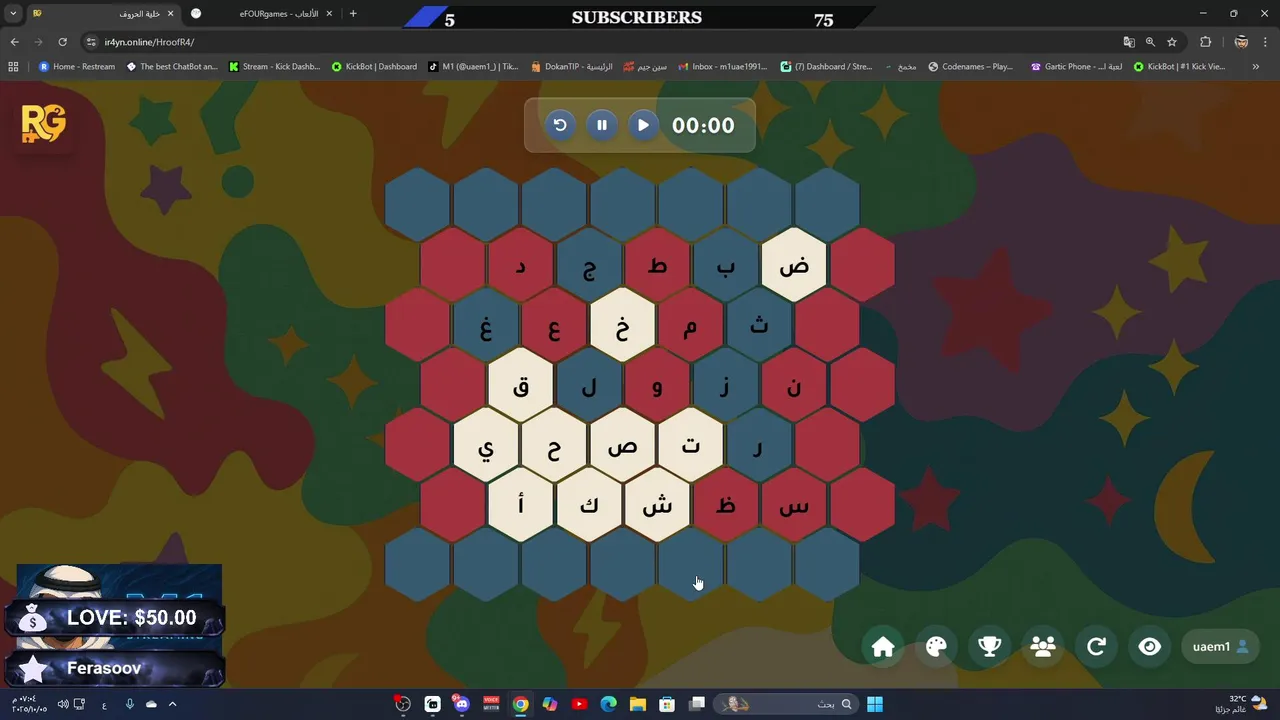Select the hexagon with letter ق
The height and width of the screenshot is (720, 1280).
point(521,386)
